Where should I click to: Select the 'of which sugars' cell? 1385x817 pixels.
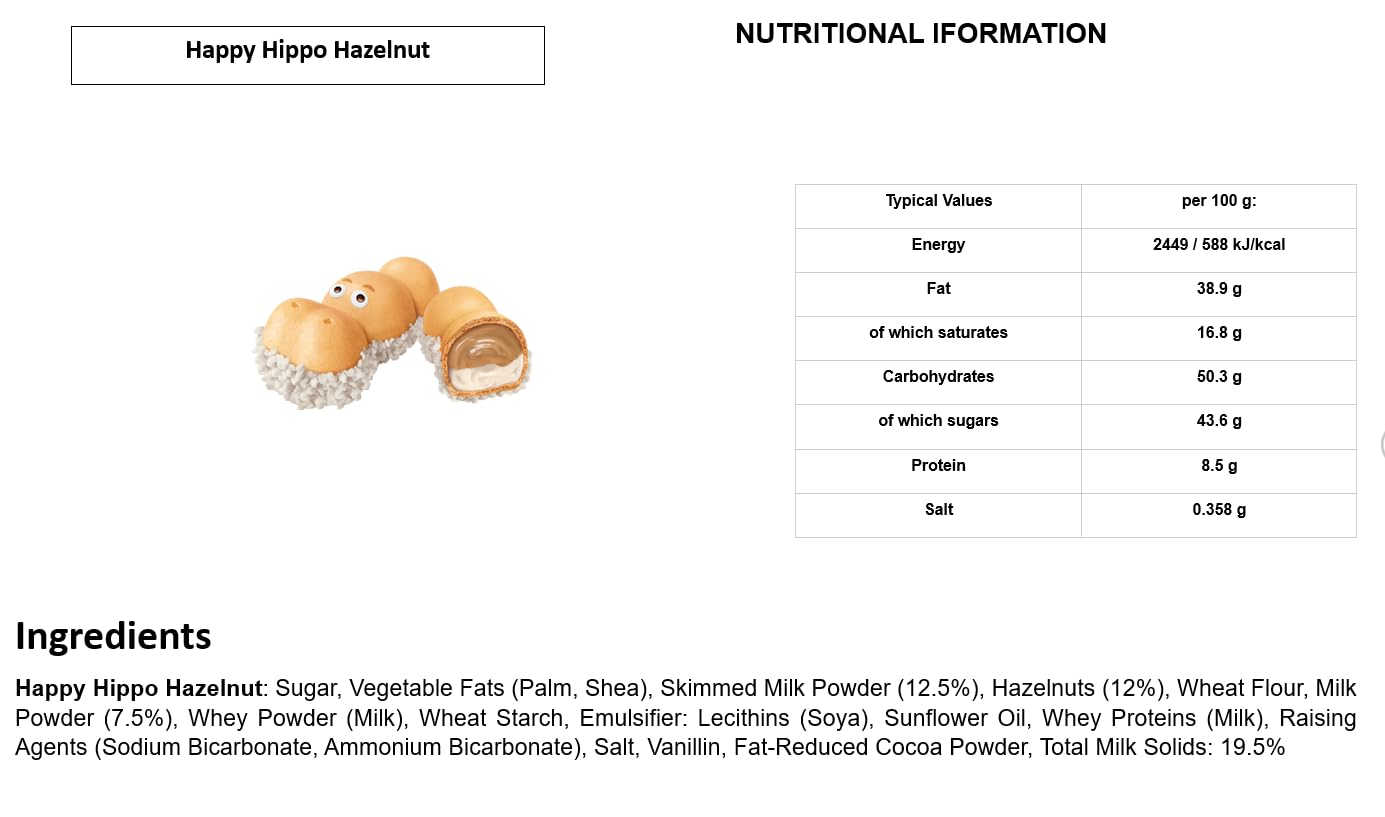(938, 421)
